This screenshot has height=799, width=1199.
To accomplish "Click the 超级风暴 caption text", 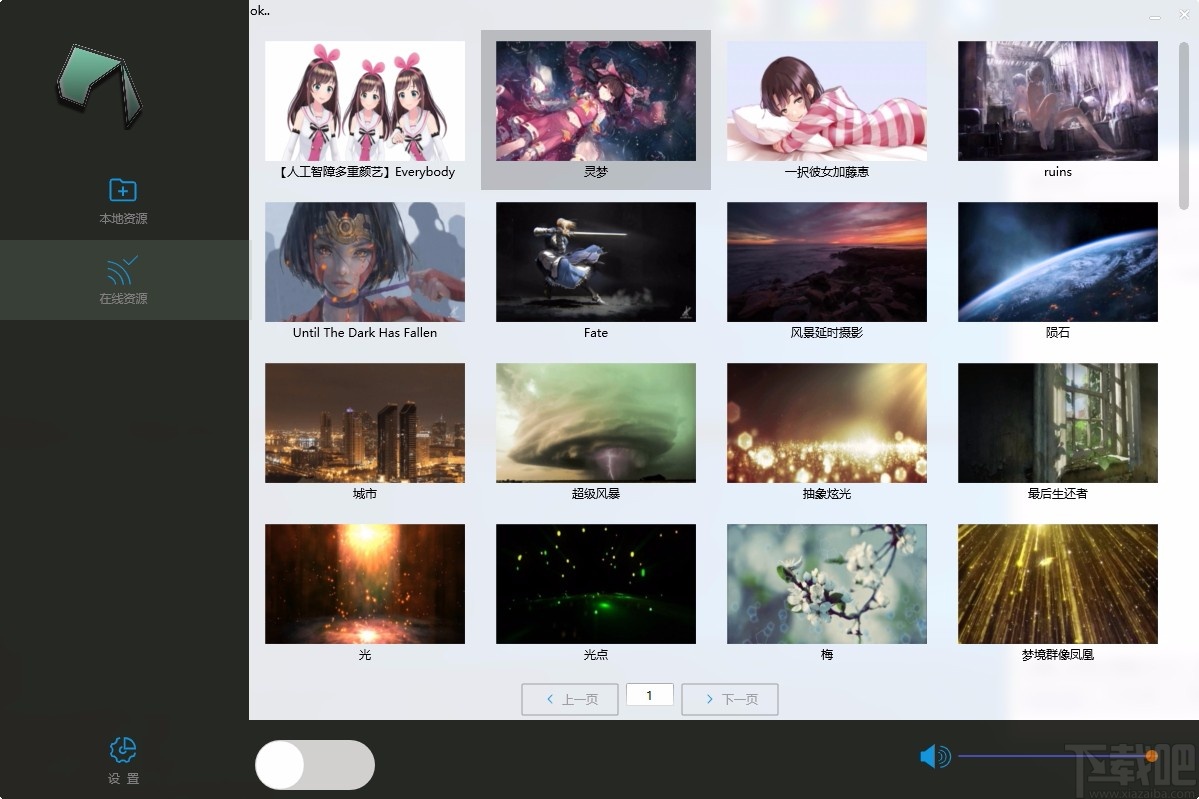I will pyautogui.click(x=596, y=494).
